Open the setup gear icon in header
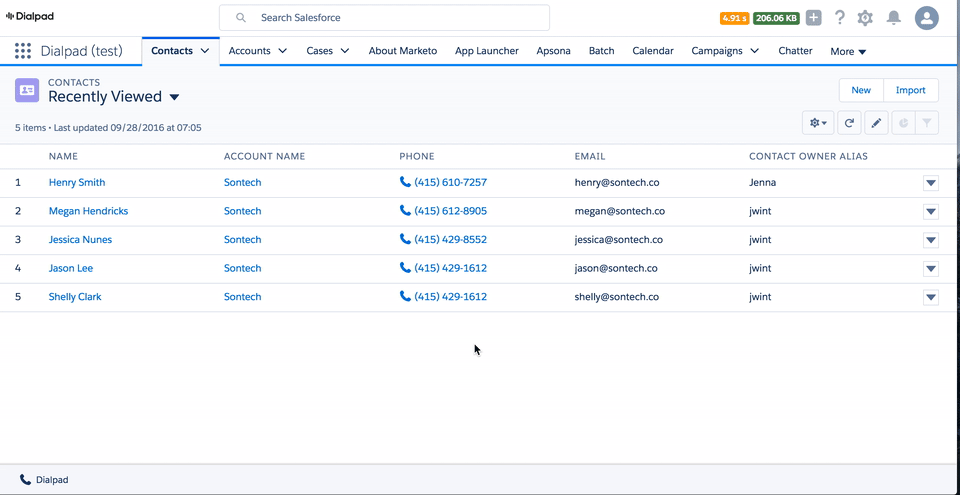The width and height of the screenshot is (960, 495). point(865,18)
